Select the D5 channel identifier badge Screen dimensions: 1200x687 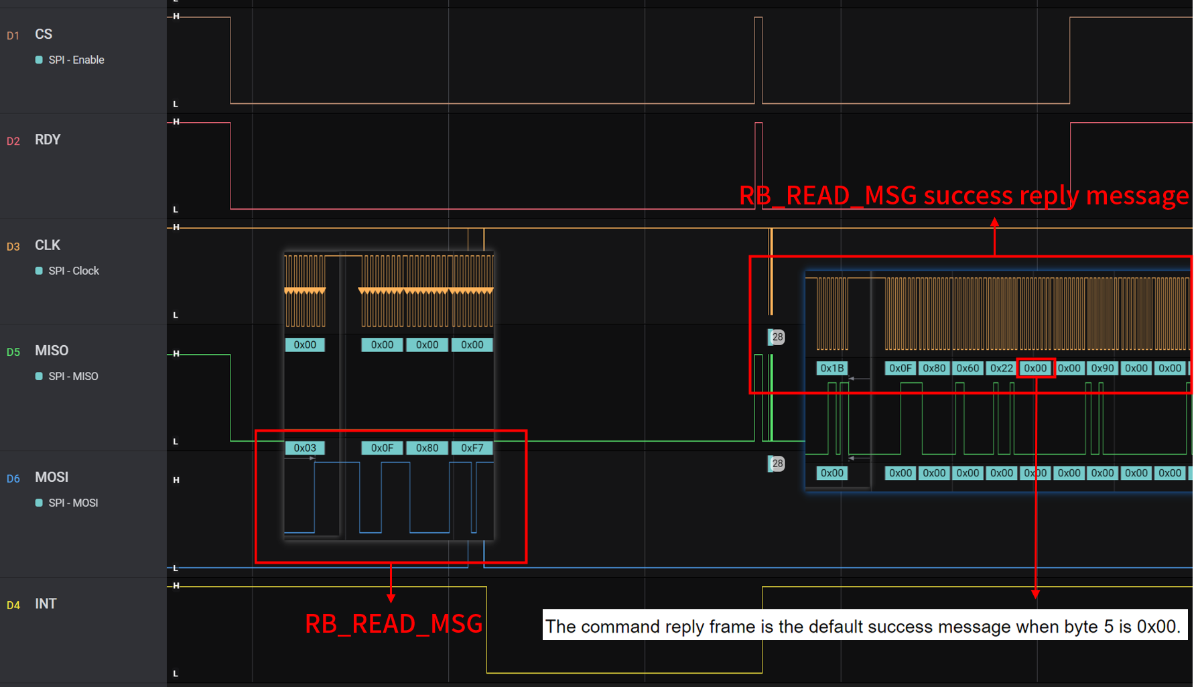tap(13, 350)
